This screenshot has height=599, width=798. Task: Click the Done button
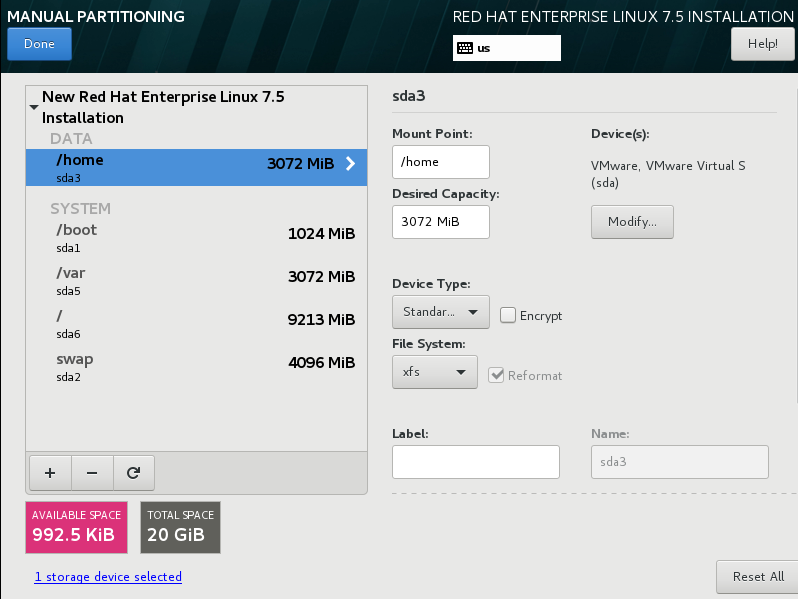[x=39, y=44]
